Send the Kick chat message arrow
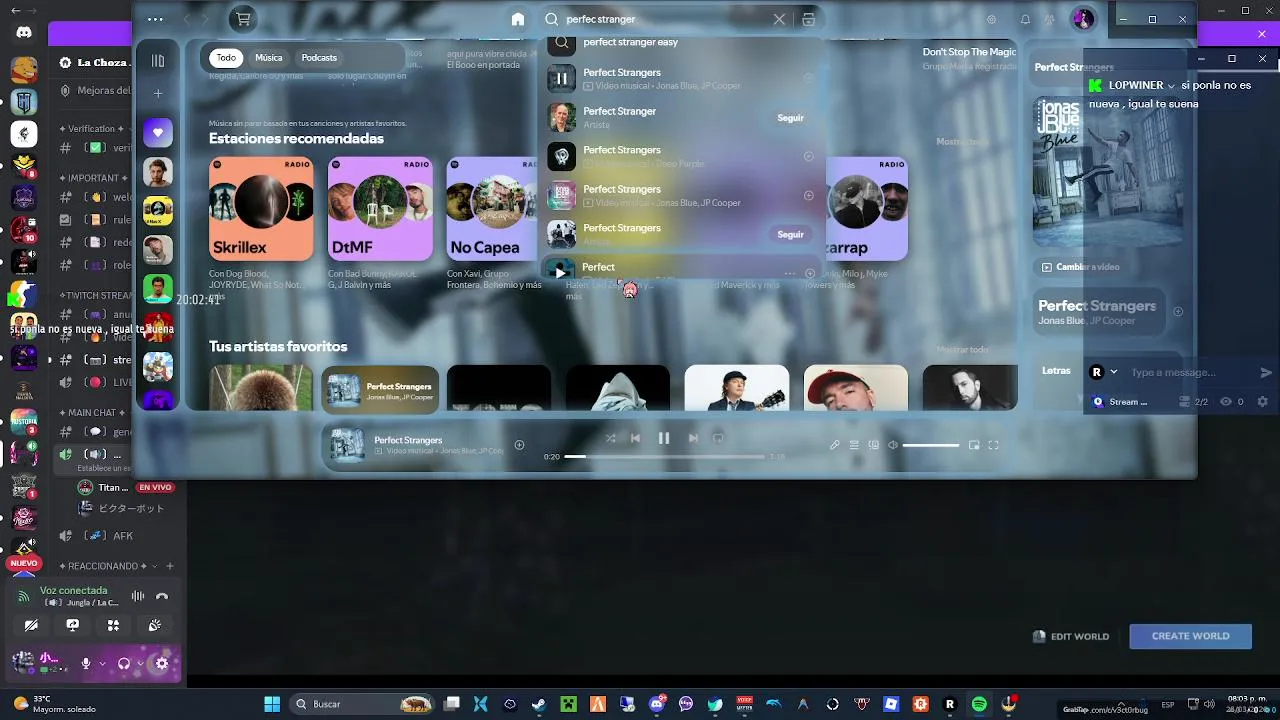The height and width of the screenshot is (720, 1280). tap(1265, 372)
